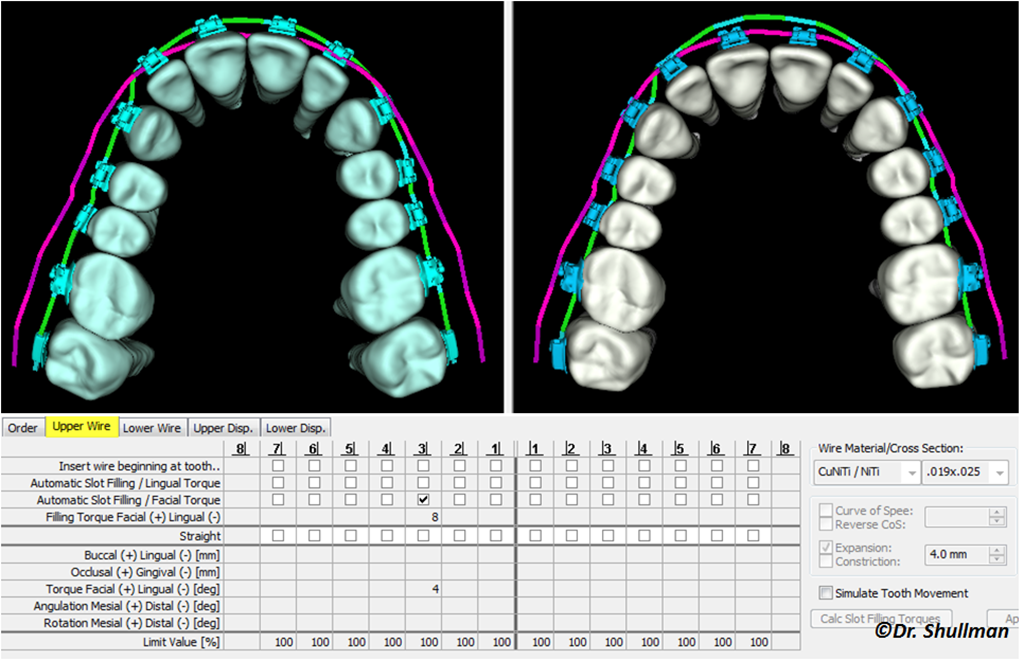
Task: Select the Filling Torque value 8 cell
Action: click(x=423, y=517)
